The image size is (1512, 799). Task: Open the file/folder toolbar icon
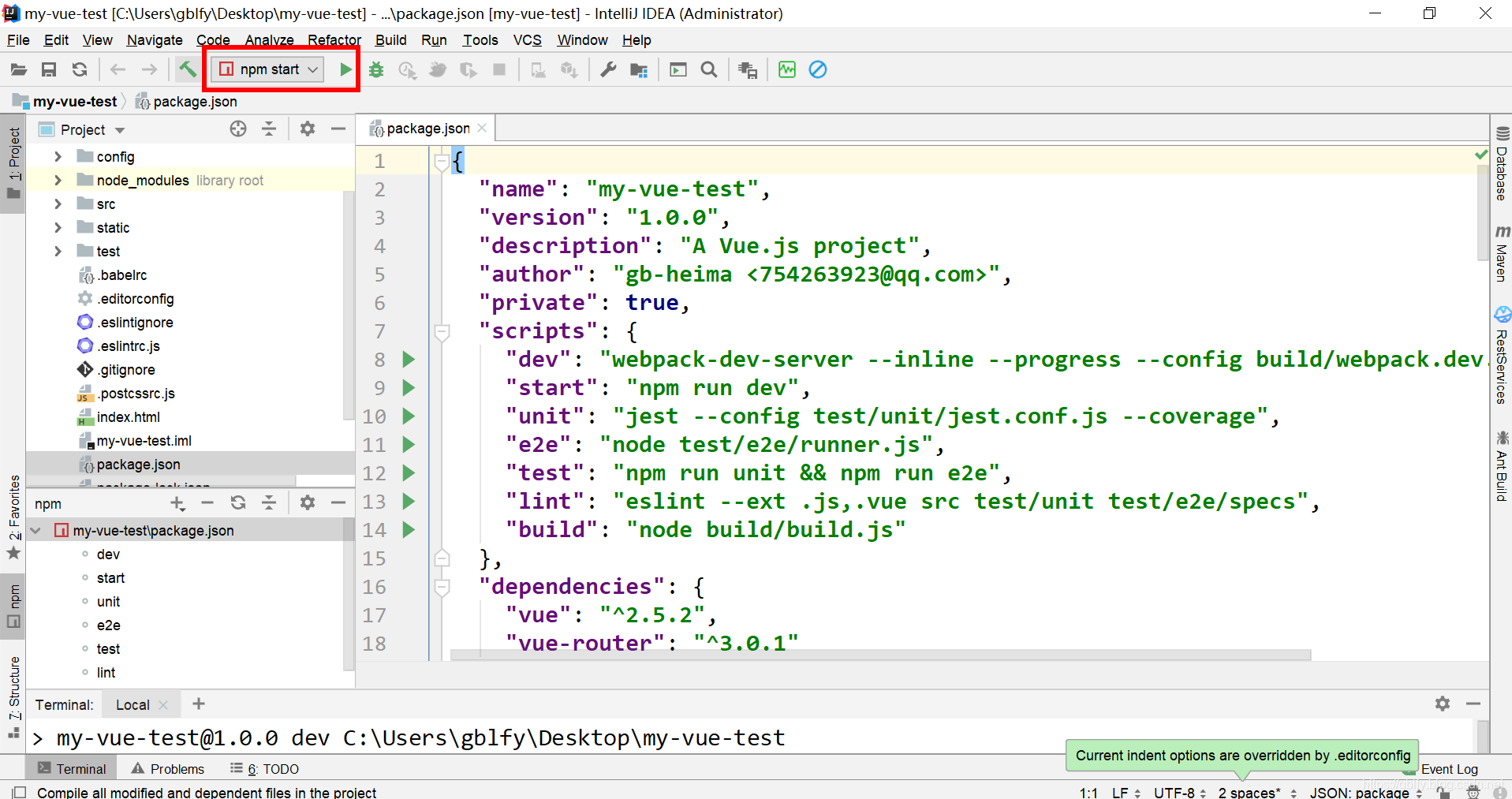(18, 70)
